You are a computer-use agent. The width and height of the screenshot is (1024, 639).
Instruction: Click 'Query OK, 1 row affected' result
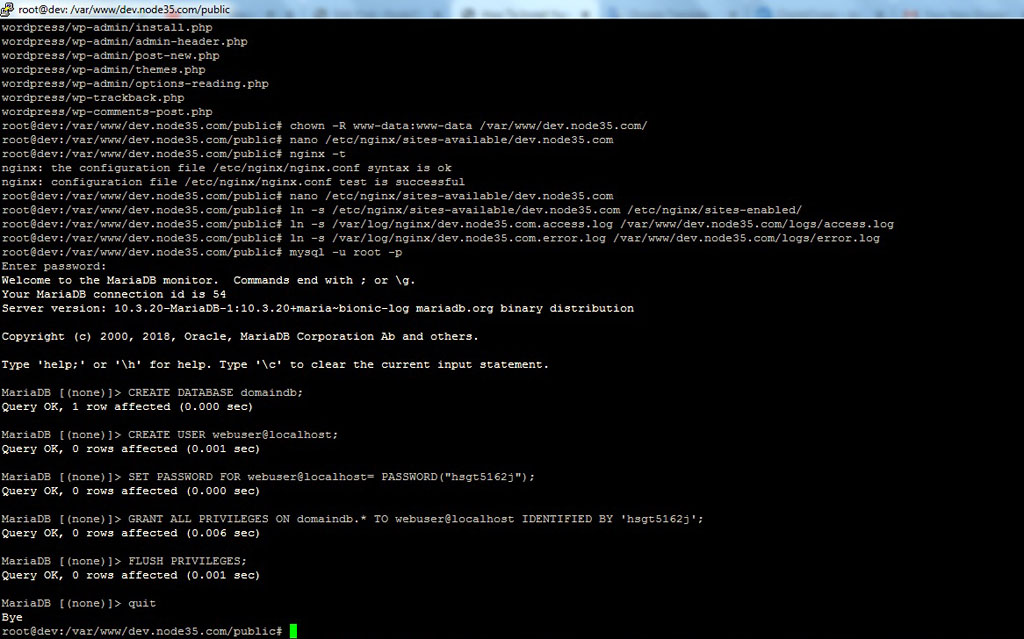point(127,407)
